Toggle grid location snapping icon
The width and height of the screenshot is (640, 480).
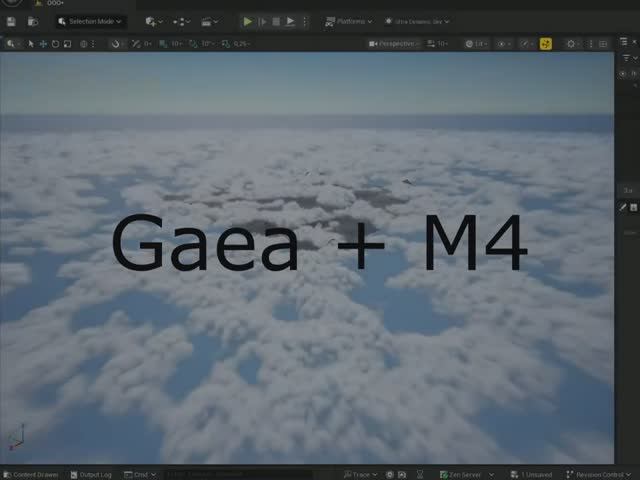[163, 44]
